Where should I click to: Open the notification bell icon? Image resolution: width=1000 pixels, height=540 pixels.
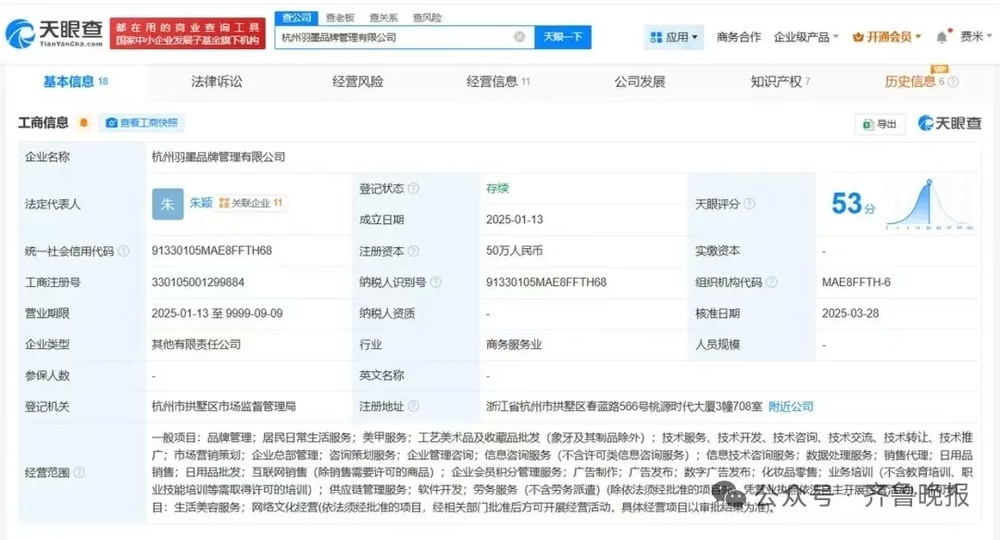942,37
